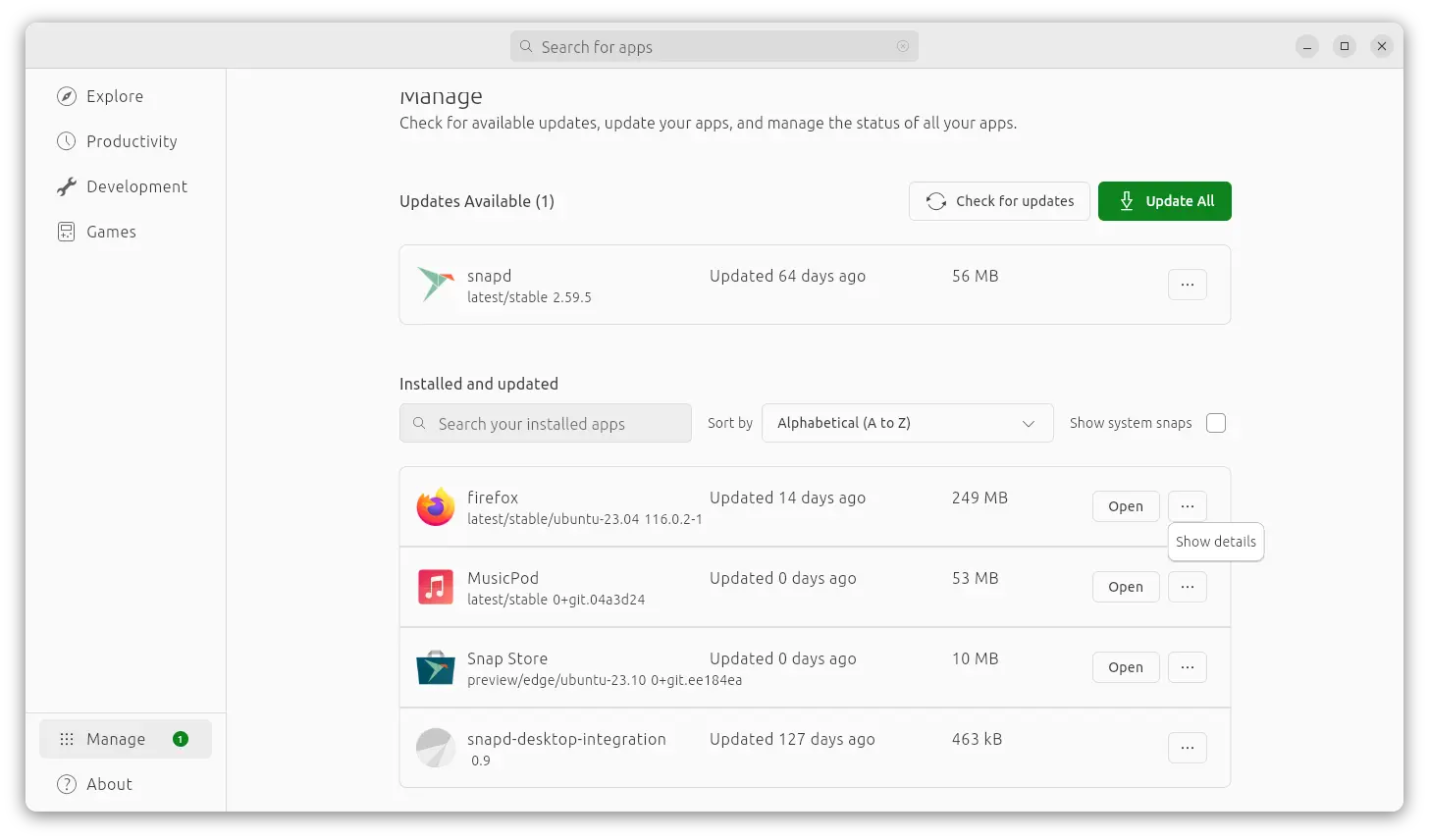
Task: Open the snapd more options menu
Action: (1187, 285)
